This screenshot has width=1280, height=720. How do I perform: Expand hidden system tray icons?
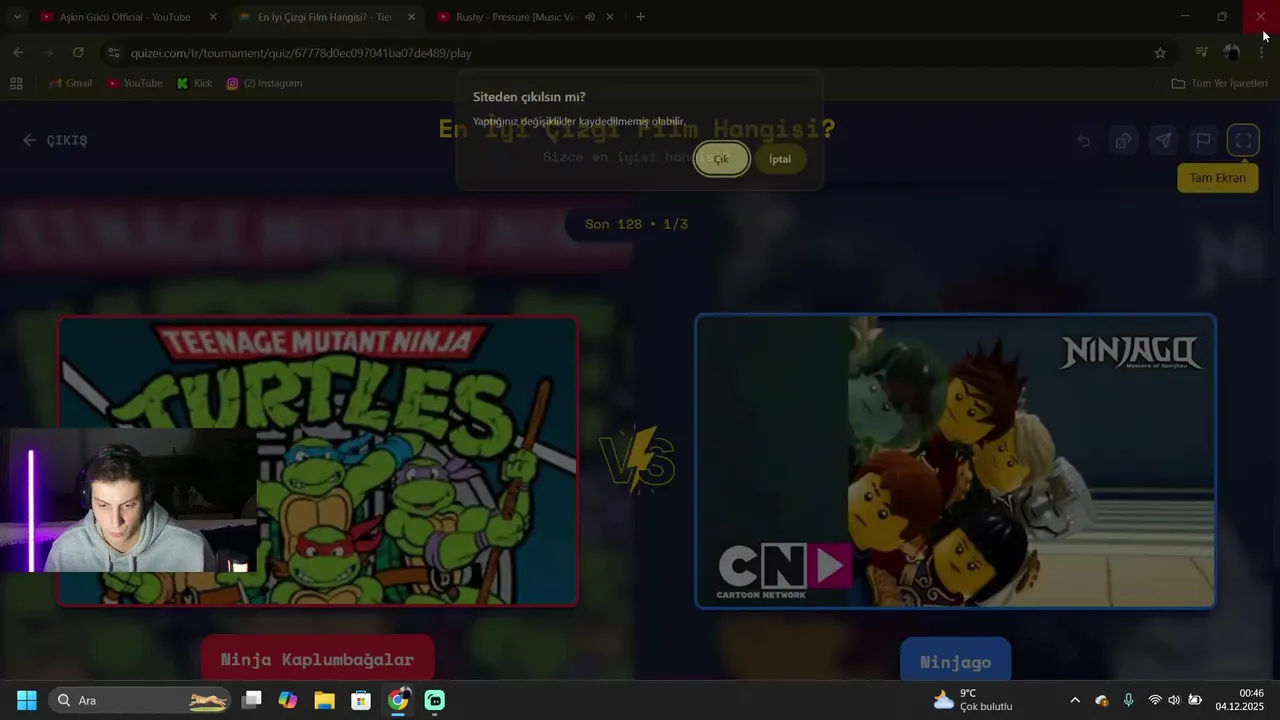pos(1075,700)
